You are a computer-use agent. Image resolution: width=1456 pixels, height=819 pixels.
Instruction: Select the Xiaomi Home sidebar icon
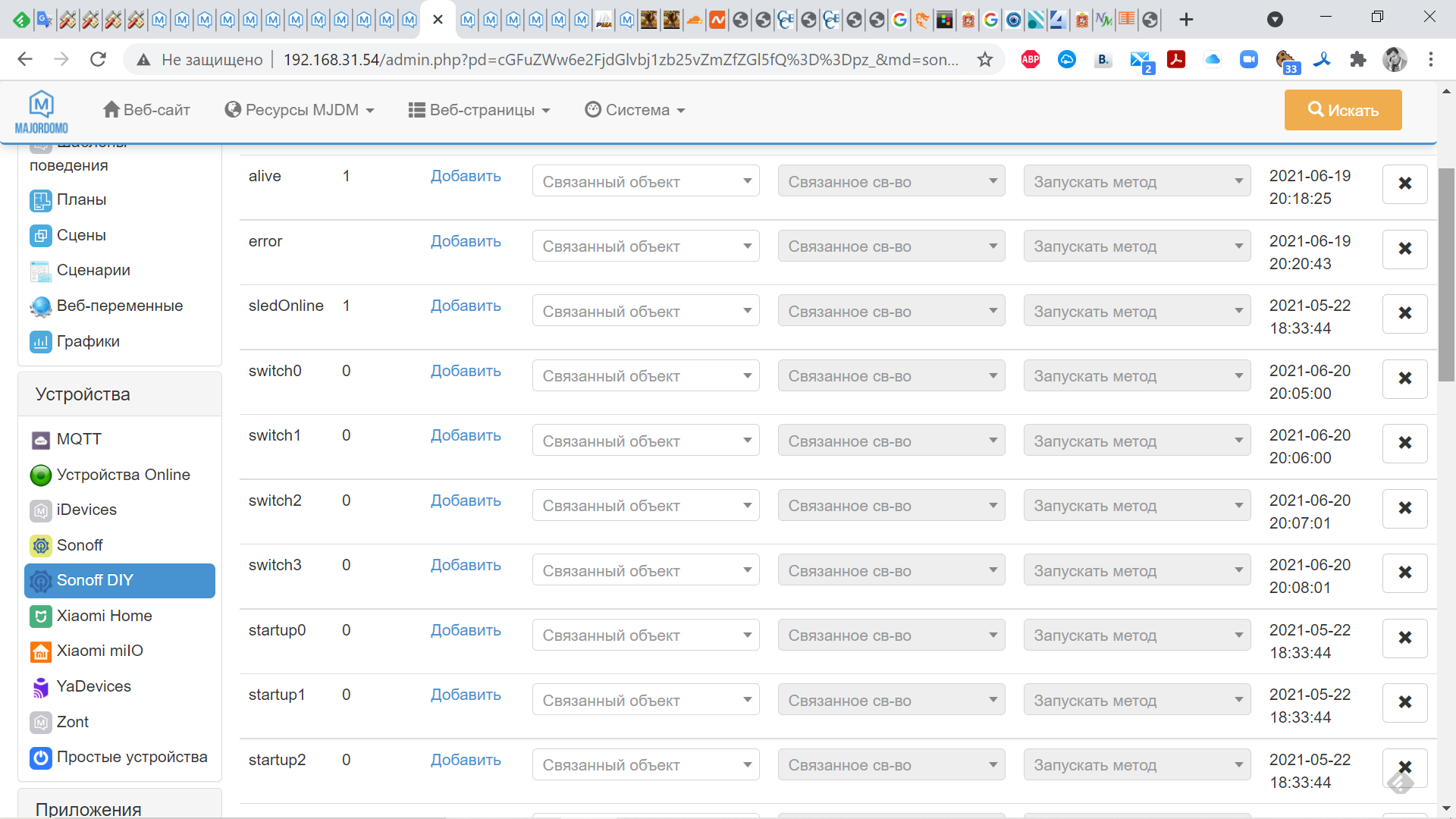click(41, 617)
